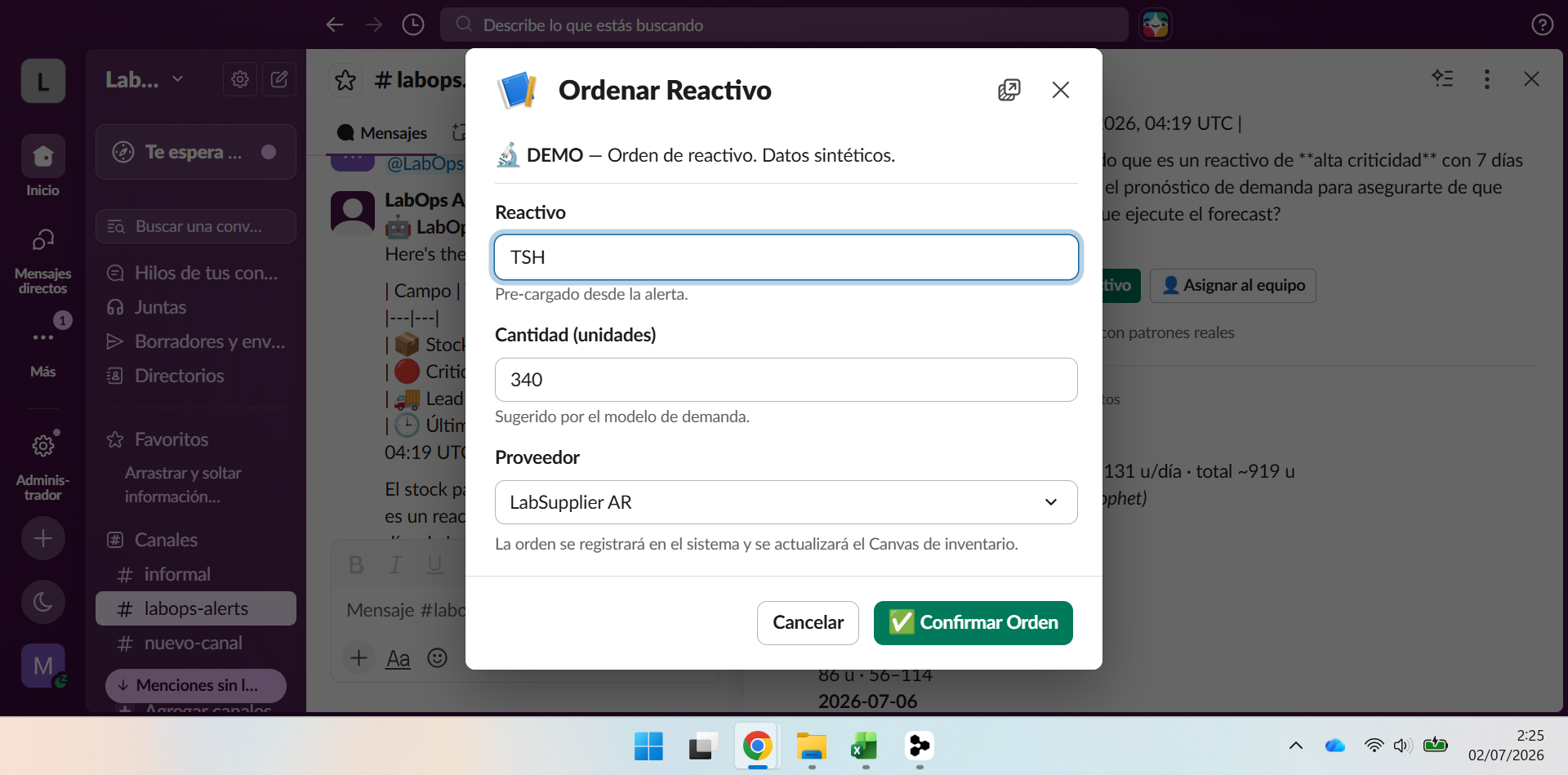The image size is (1568, 775).
Task: Click the Cancelar button
Action: tap(808, 623)
